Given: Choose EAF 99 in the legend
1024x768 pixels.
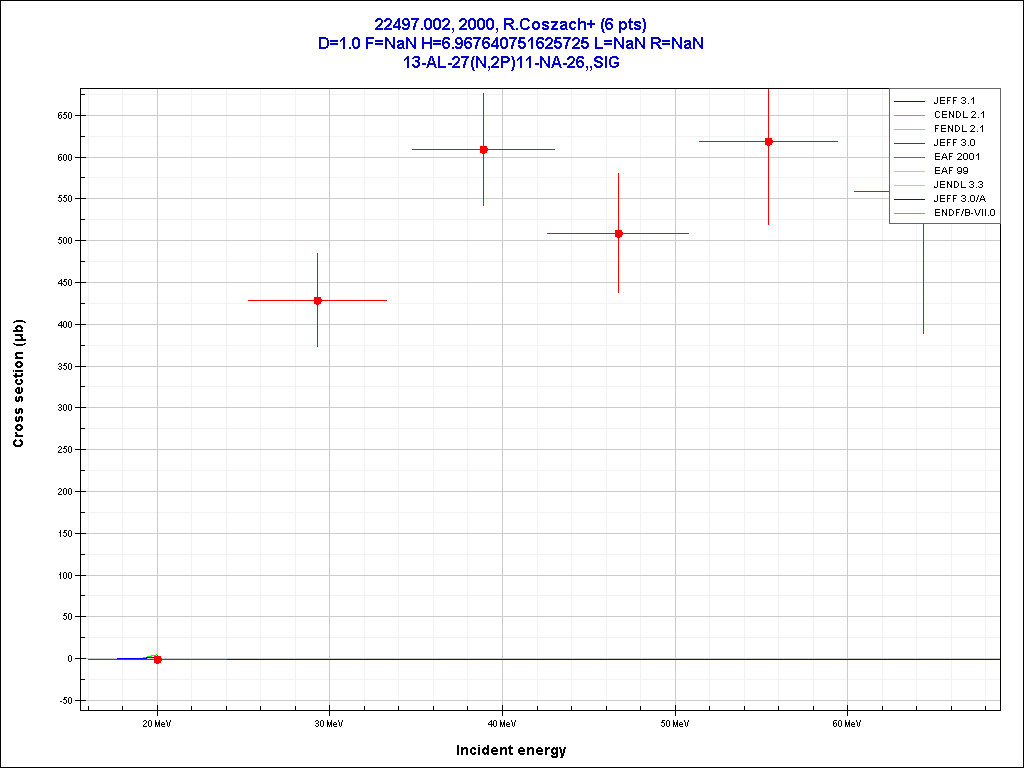Looking at the screenshot, I should coord(950,171).
